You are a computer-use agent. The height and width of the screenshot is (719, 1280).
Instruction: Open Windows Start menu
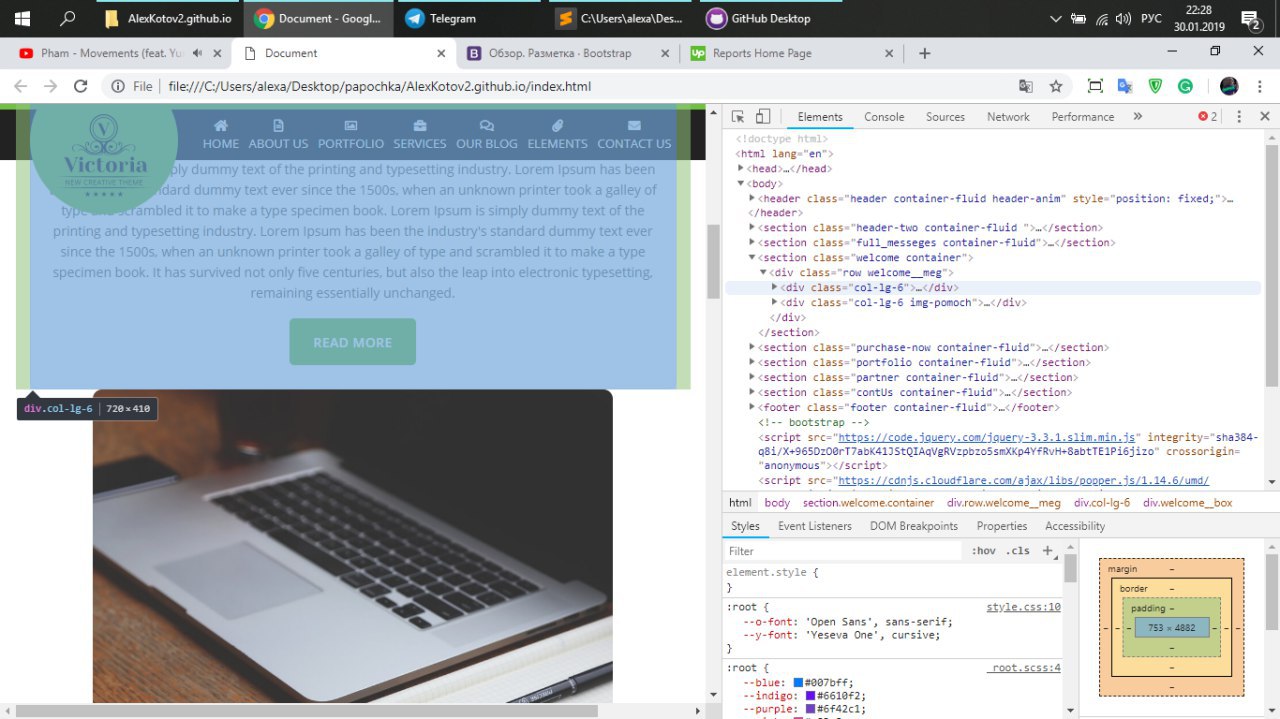(21, 18)
